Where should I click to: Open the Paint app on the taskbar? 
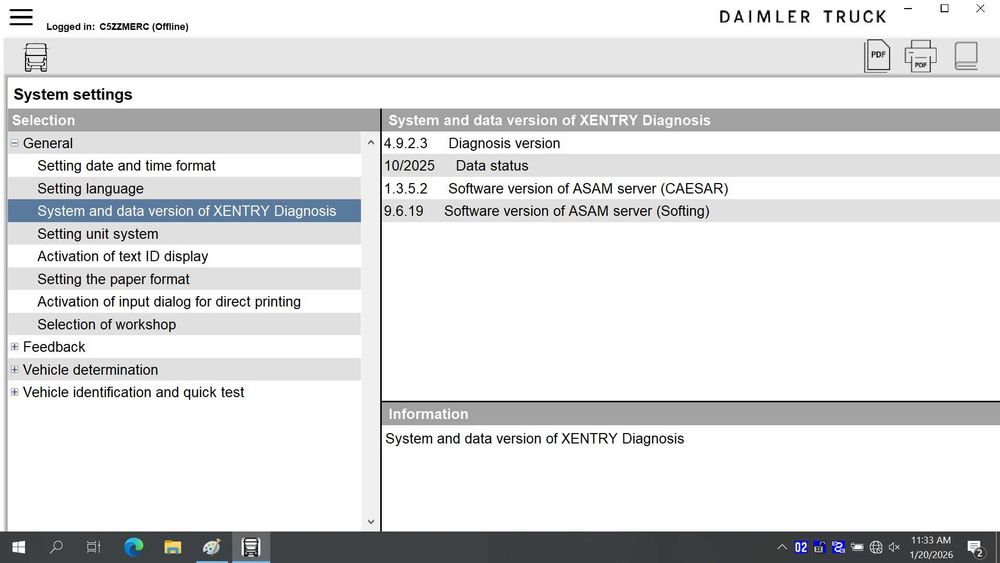pyautogui.click(x=212, y=547)
